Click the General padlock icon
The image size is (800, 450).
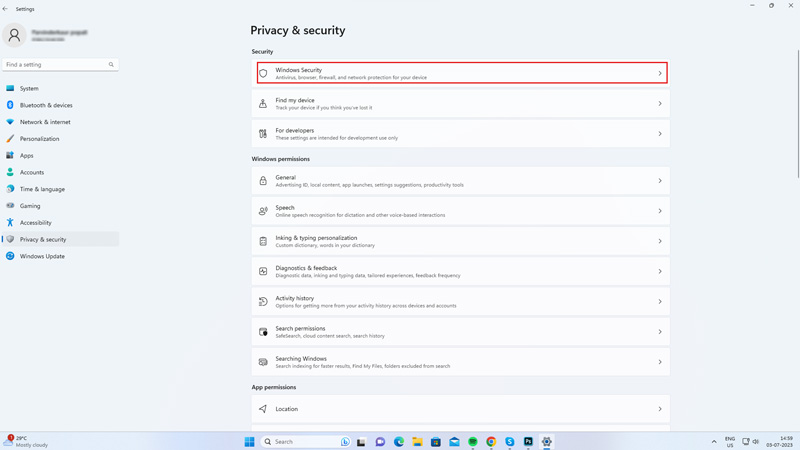tap(263, 181)
